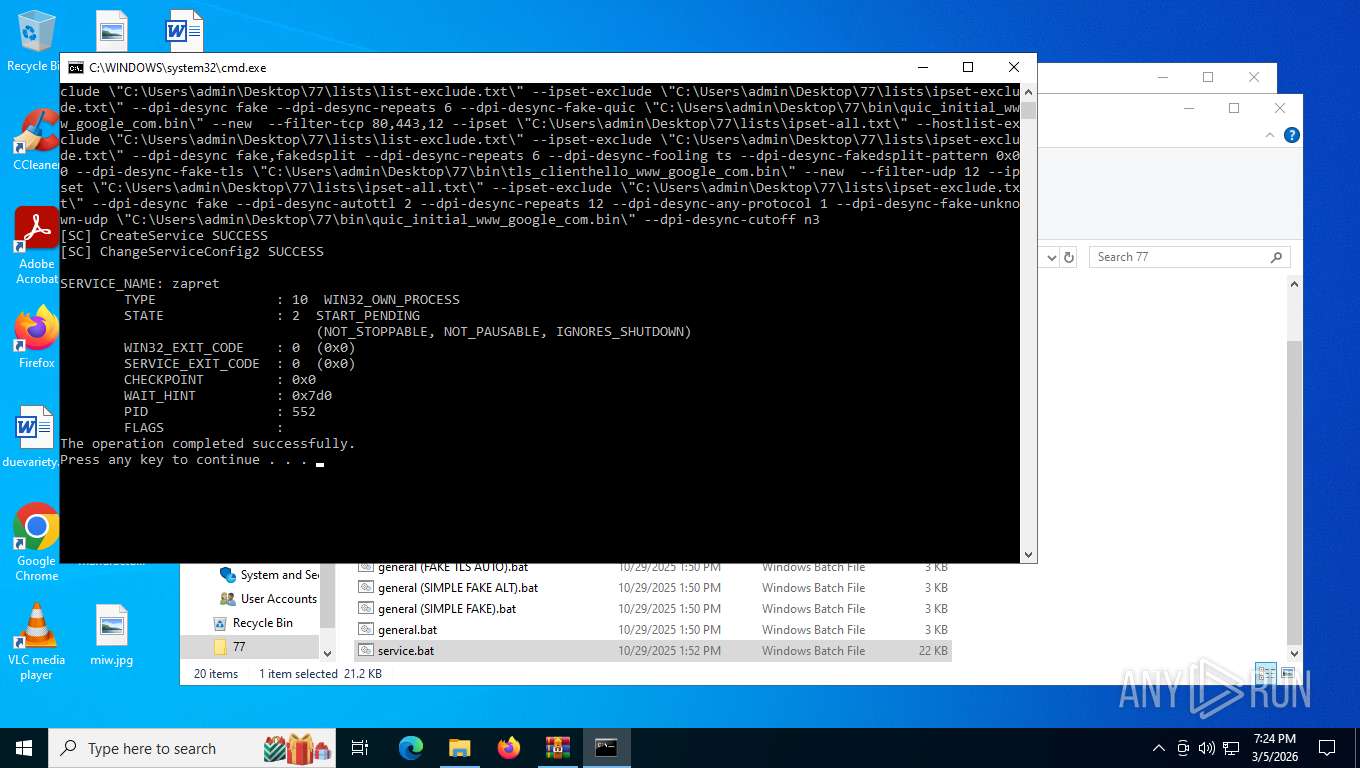Minimize the cmd.exe window
This screenshot has width=1360, height=768.
pyautogui.click(x=922, y=68)
